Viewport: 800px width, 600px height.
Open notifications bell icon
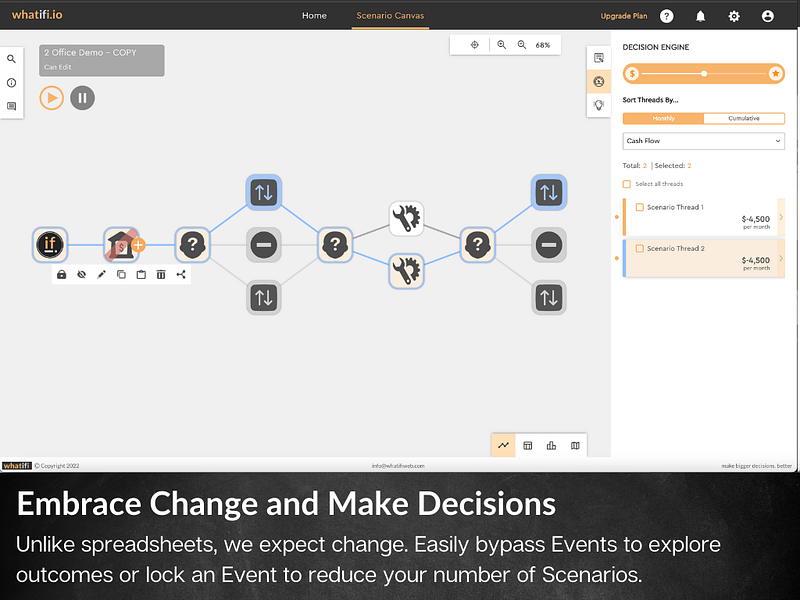pos(701,16)
